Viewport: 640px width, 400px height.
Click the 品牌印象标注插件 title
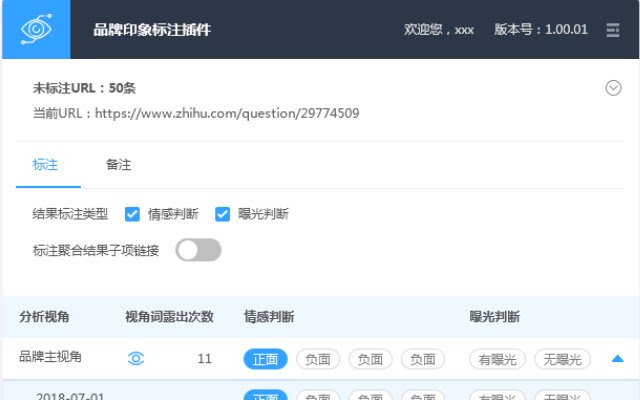click(152, 30)
